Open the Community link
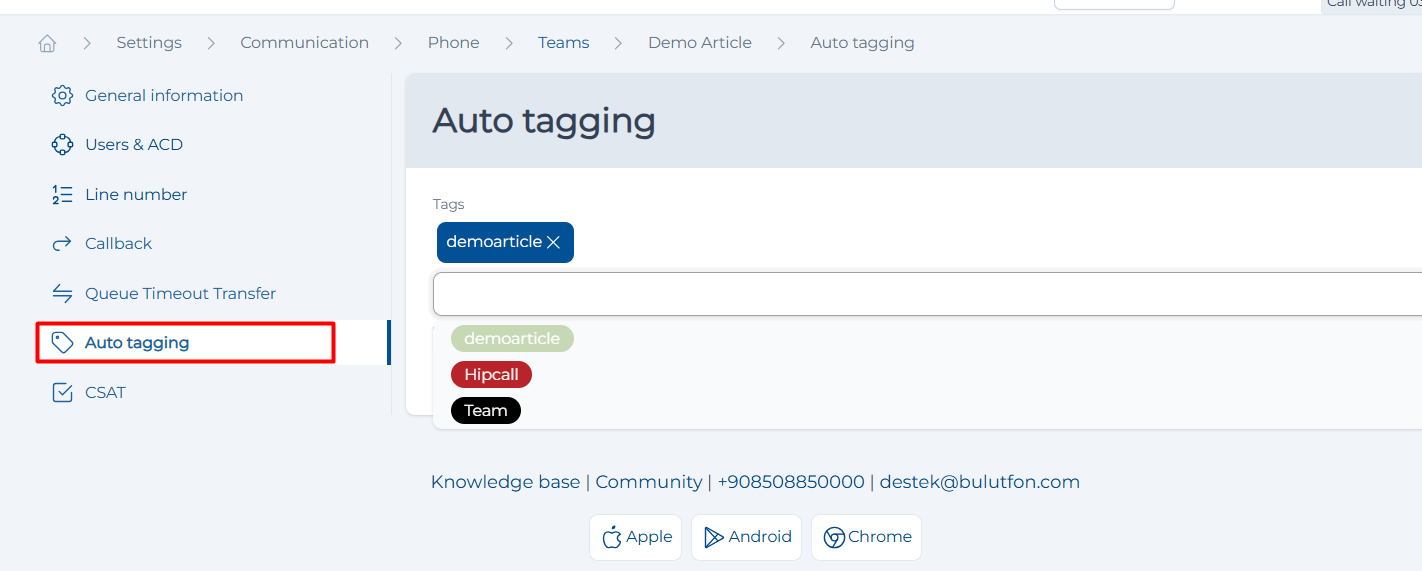 tap(649, 482)
